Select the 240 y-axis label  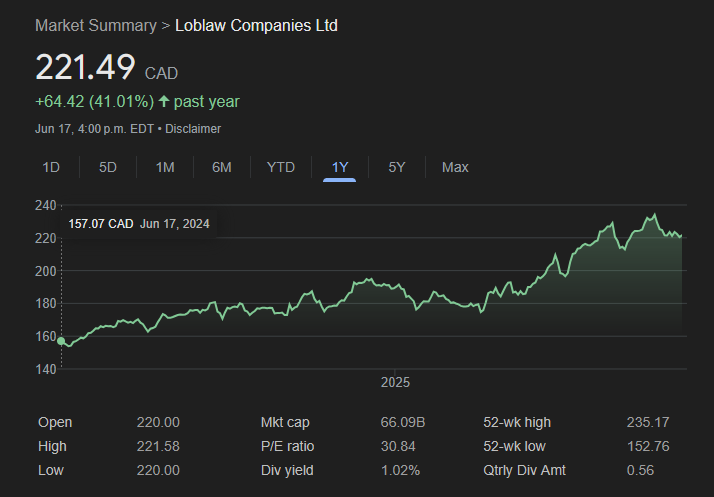(x=46, y=205)
